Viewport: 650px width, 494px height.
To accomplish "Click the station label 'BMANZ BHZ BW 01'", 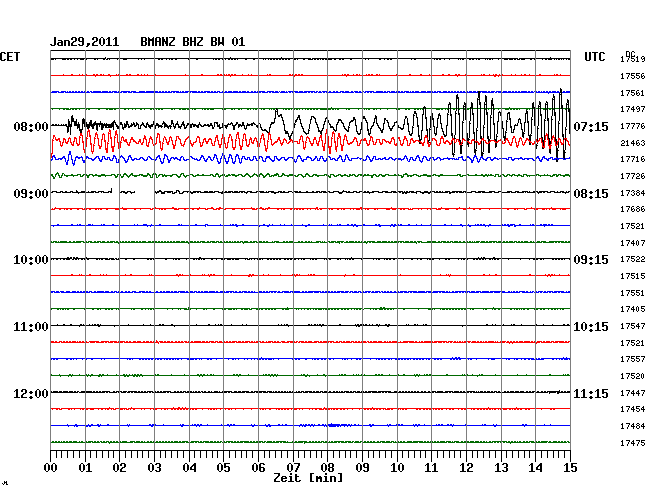I will click(193, 42).
